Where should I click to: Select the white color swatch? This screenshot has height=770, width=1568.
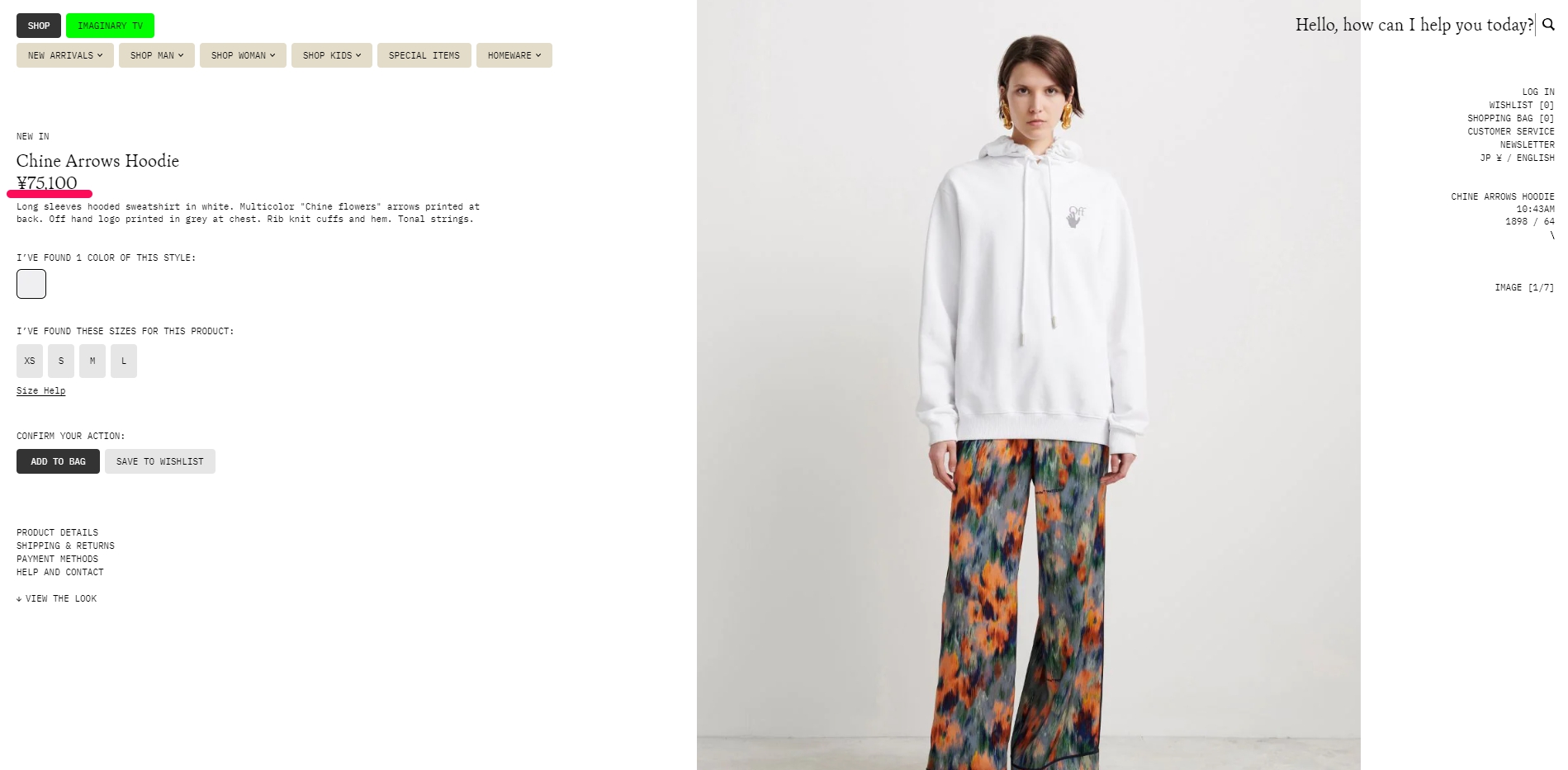31,284
